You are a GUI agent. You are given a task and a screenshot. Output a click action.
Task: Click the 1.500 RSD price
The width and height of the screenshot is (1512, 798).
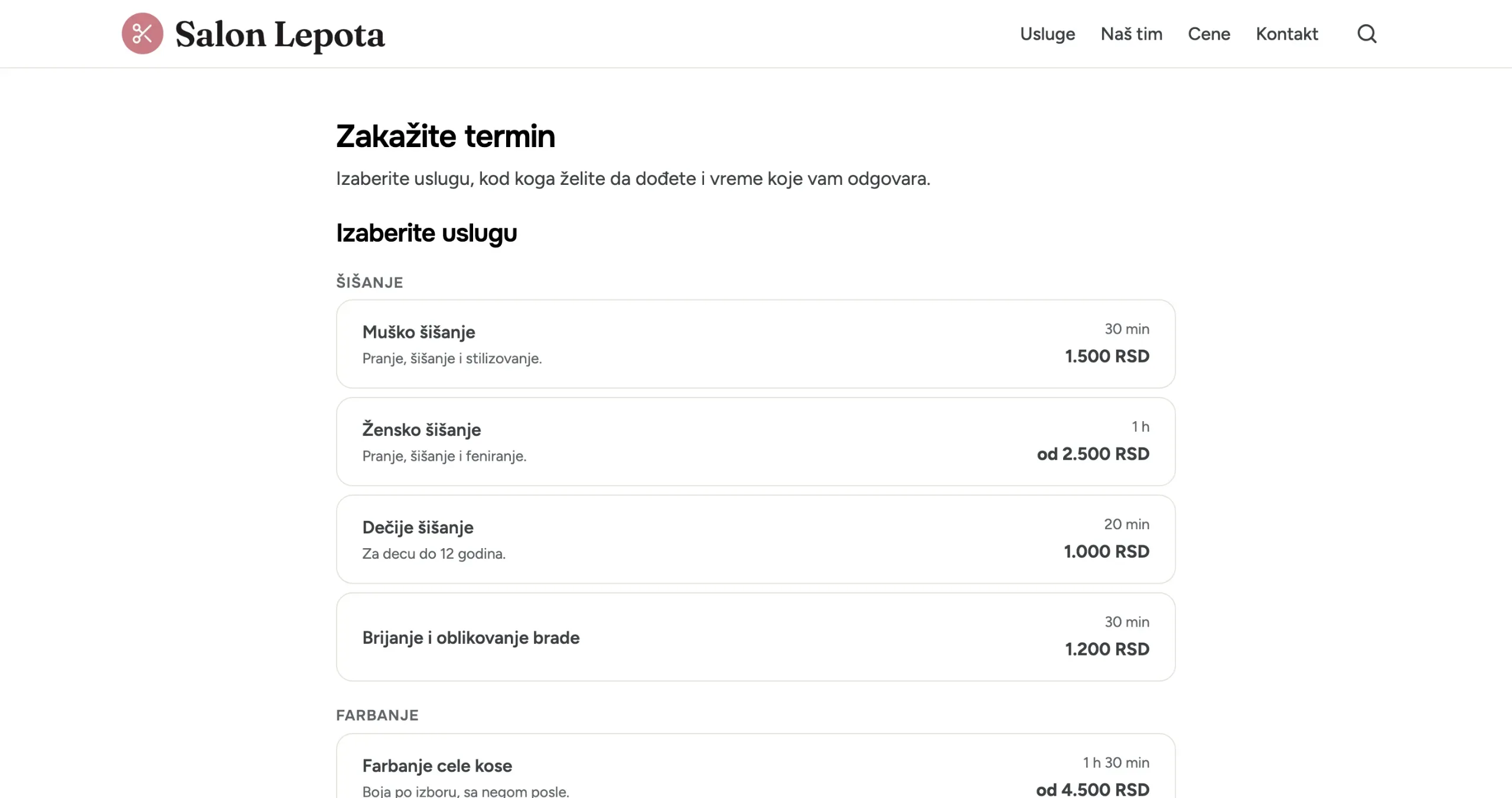pos(1107,356)
